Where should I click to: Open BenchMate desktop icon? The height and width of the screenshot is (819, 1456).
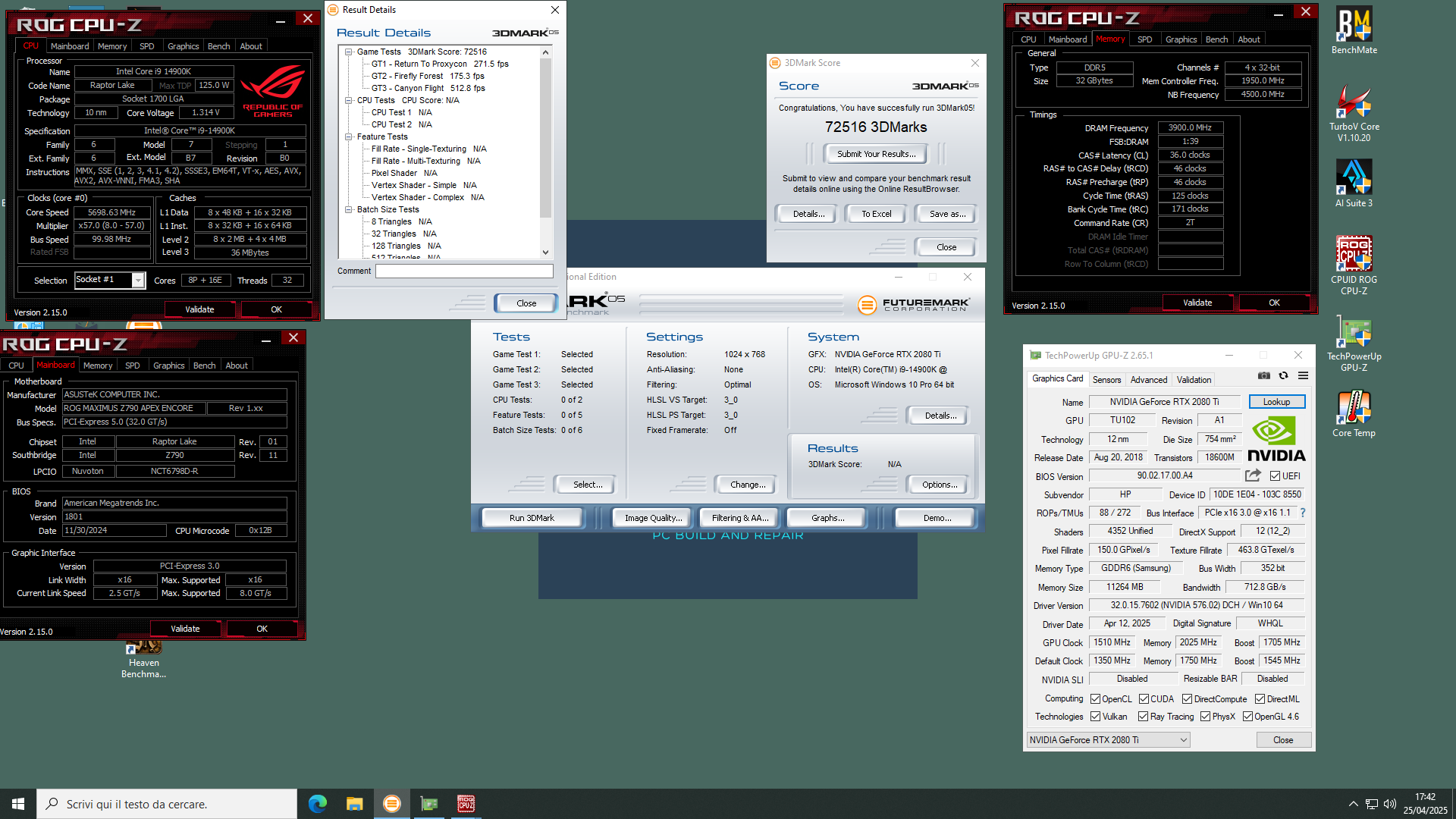(x=1354, y=31)
